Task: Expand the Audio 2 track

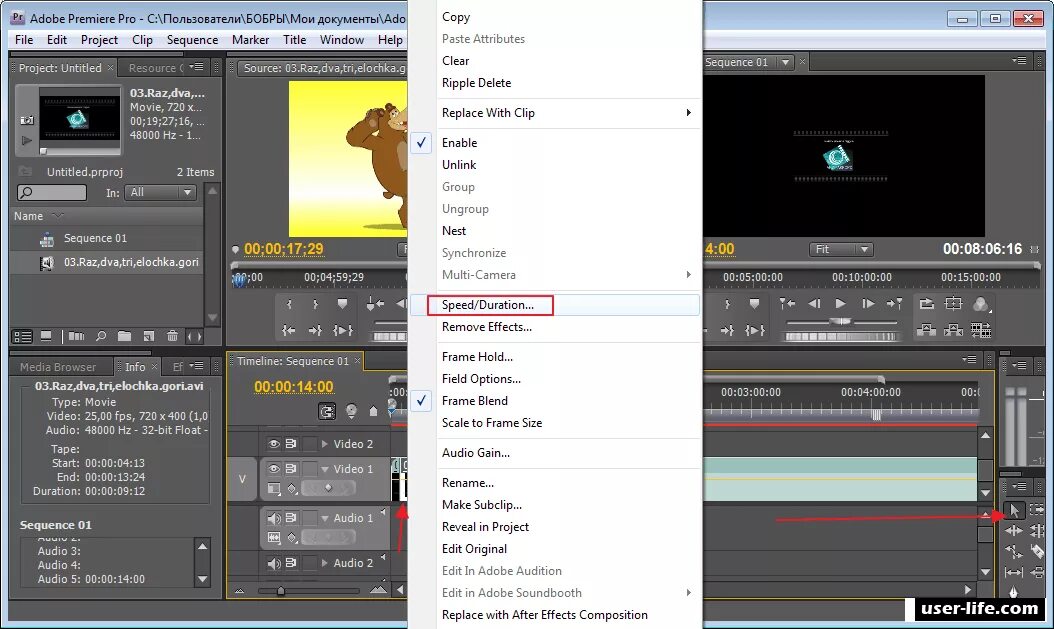Action: point(325,563)
